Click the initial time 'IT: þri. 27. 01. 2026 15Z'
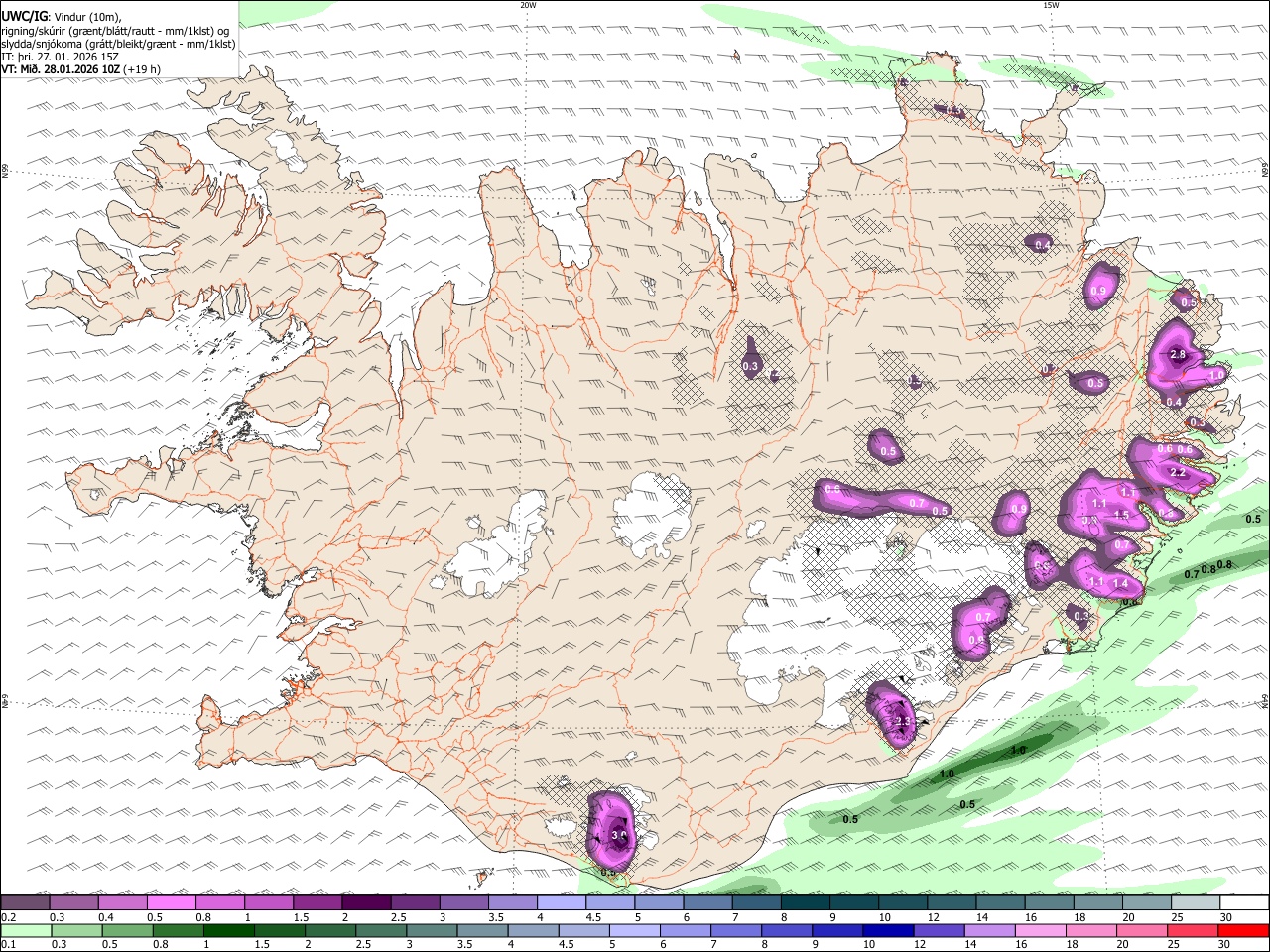The width and height of the screenshot is (1270, 952). tap(61, 57)
